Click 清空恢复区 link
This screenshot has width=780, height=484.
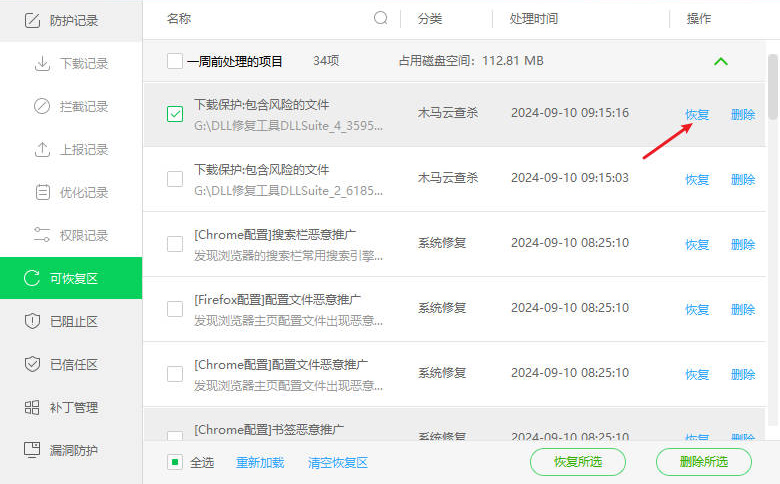click(338, 463)
